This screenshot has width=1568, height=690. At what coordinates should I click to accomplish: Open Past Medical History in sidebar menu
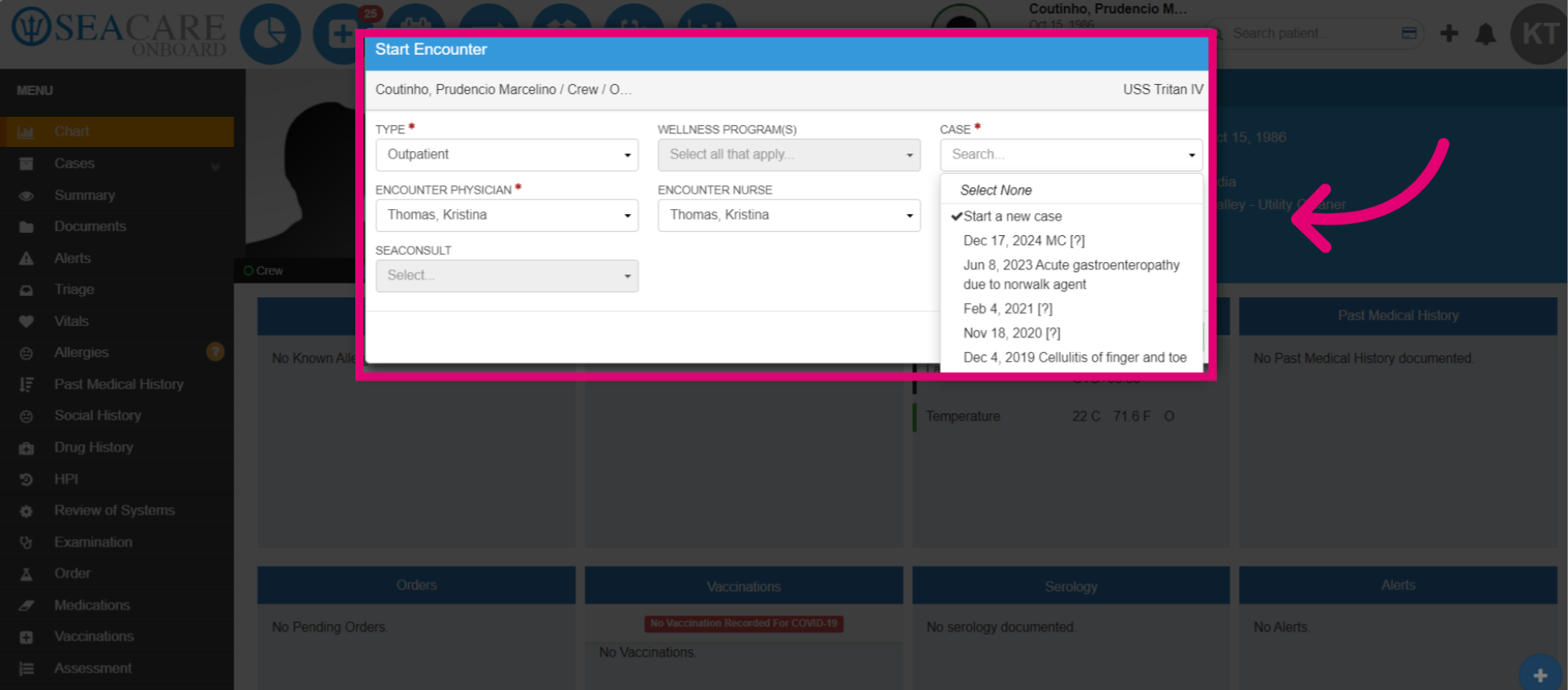(119, 385)
